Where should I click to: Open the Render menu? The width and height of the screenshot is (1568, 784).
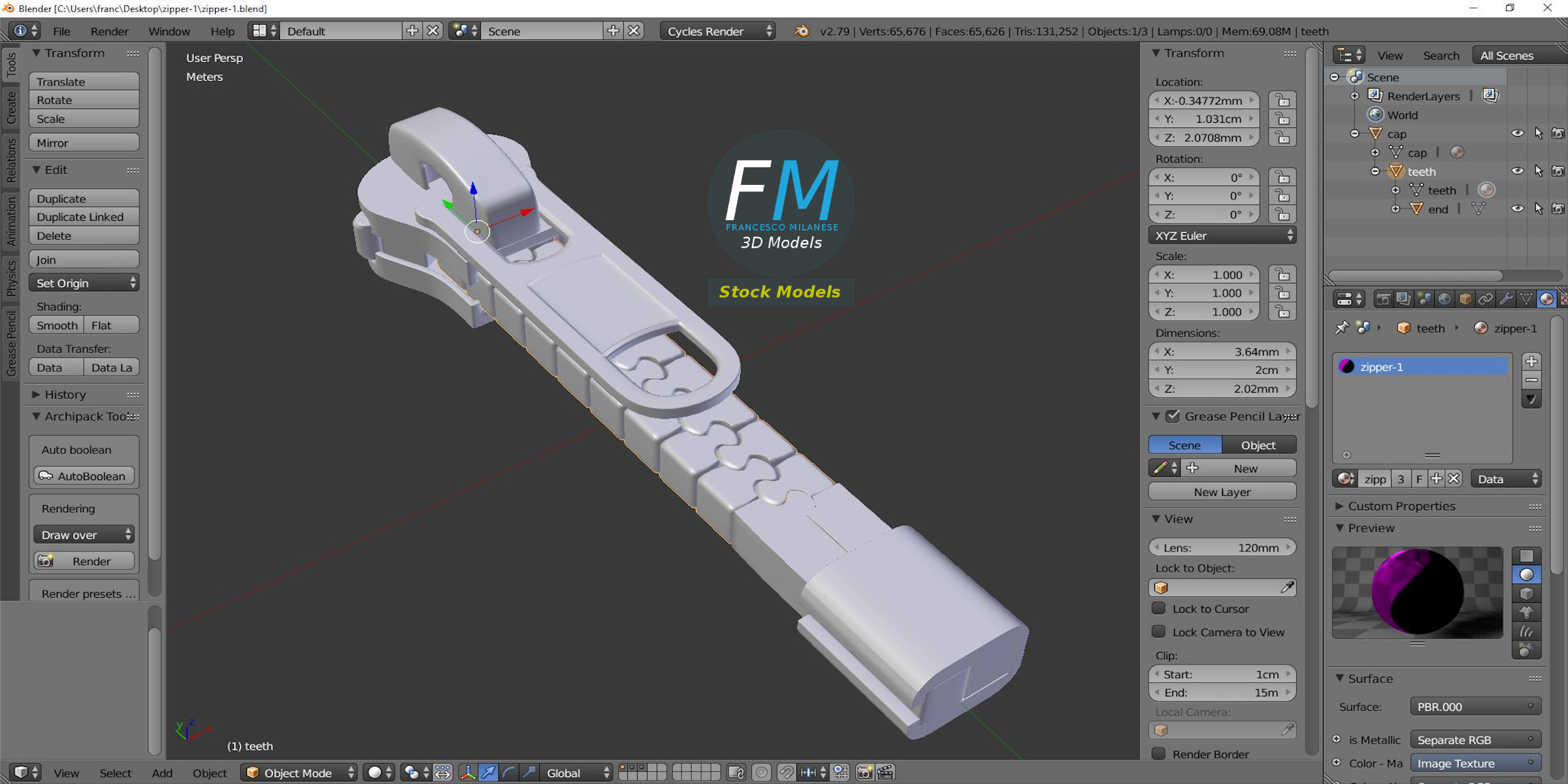pos(109,31)
